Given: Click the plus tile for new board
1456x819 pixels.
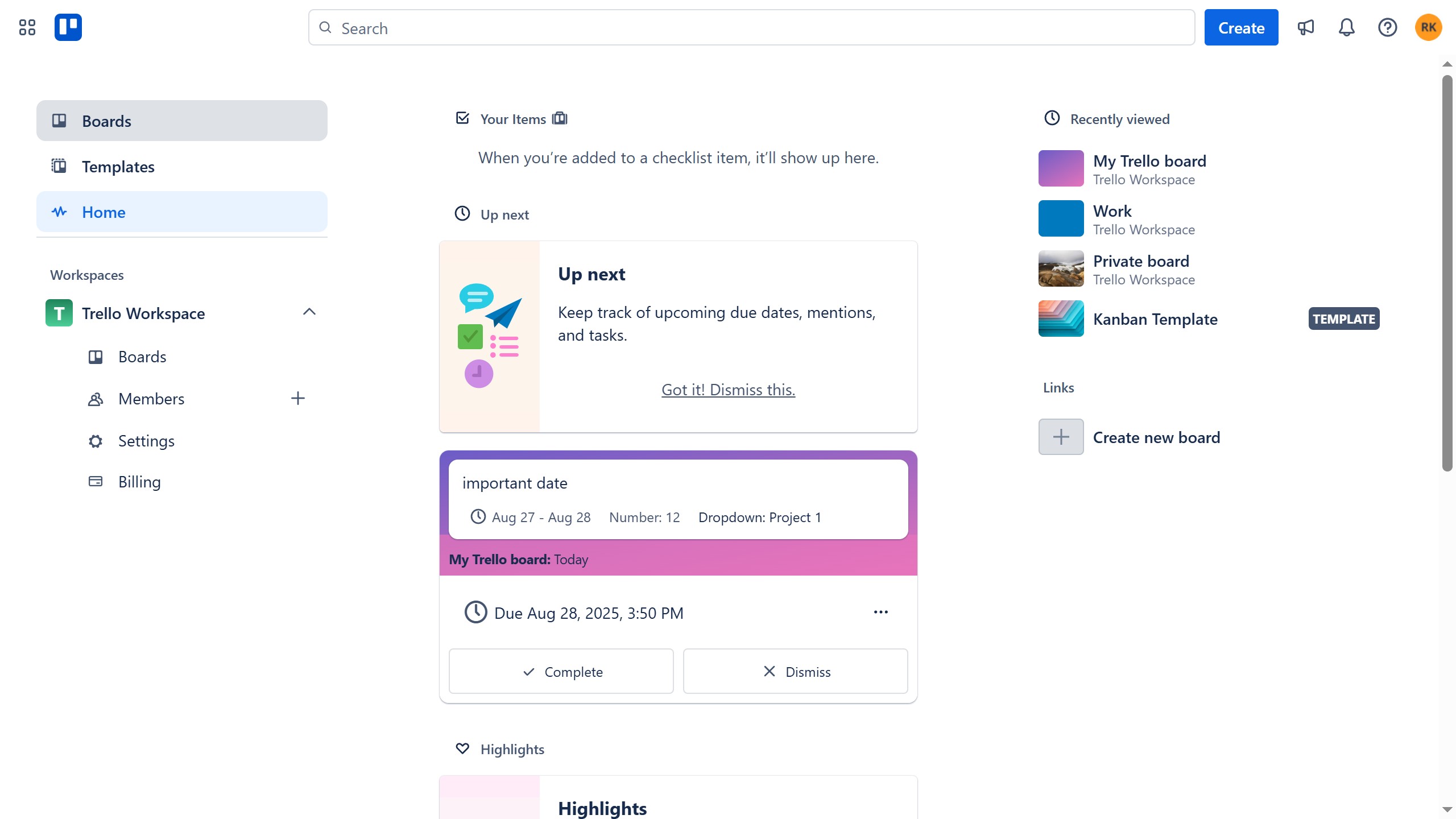Looking at the screenshot, I should [x=1061, y=437].
